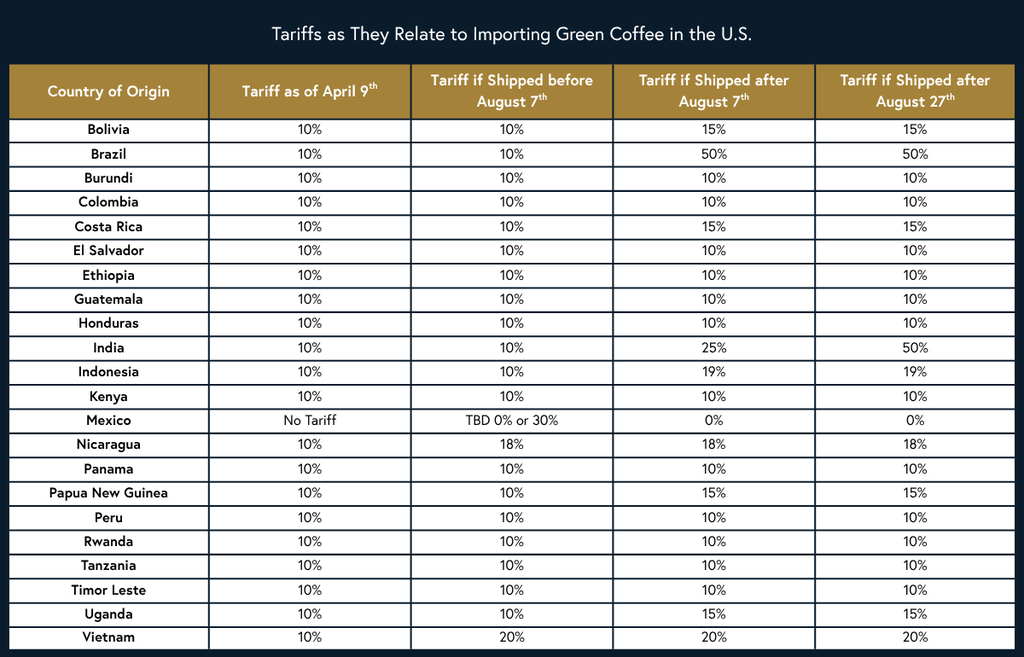Click the 'TBD 0% or 30%' cell
This screenshot has width=1024, height=657.
click(511, 421)
